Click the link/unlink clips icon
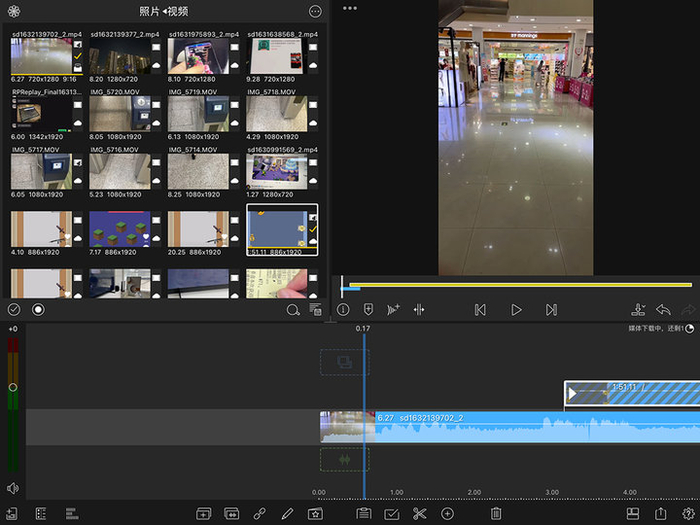This screenshot has width=700, height=525. point(259,513)
